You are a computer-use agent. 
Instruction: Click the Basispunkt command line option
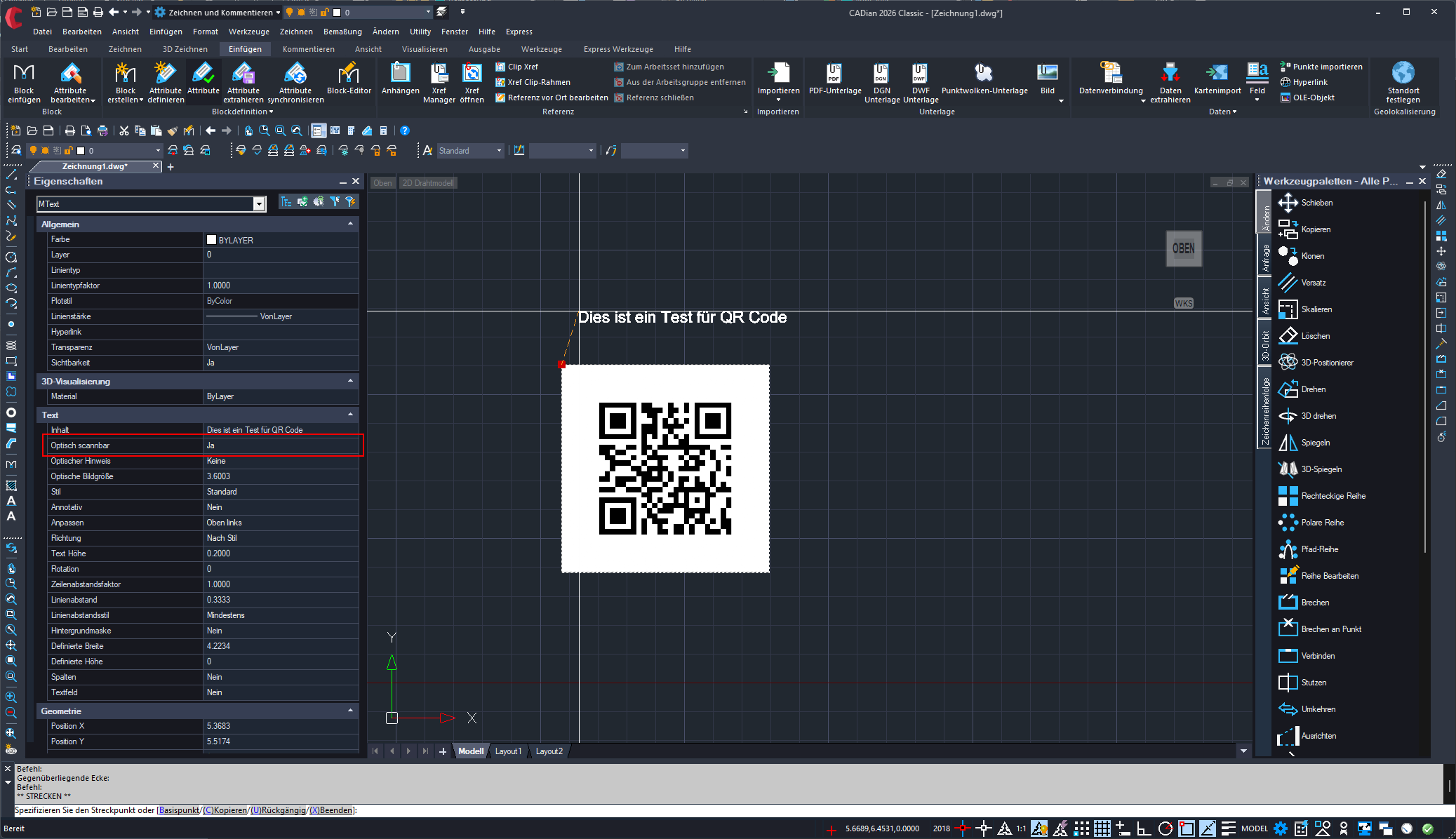(x=179, y=810)
